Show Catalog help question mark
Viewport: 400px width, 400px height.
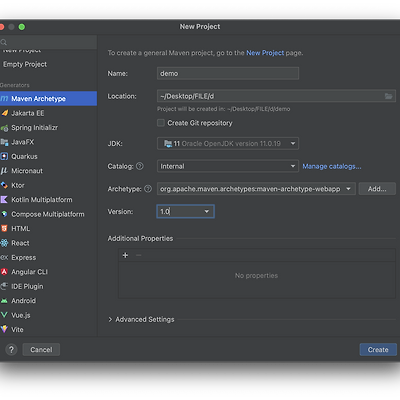click(x=140, y=166)
